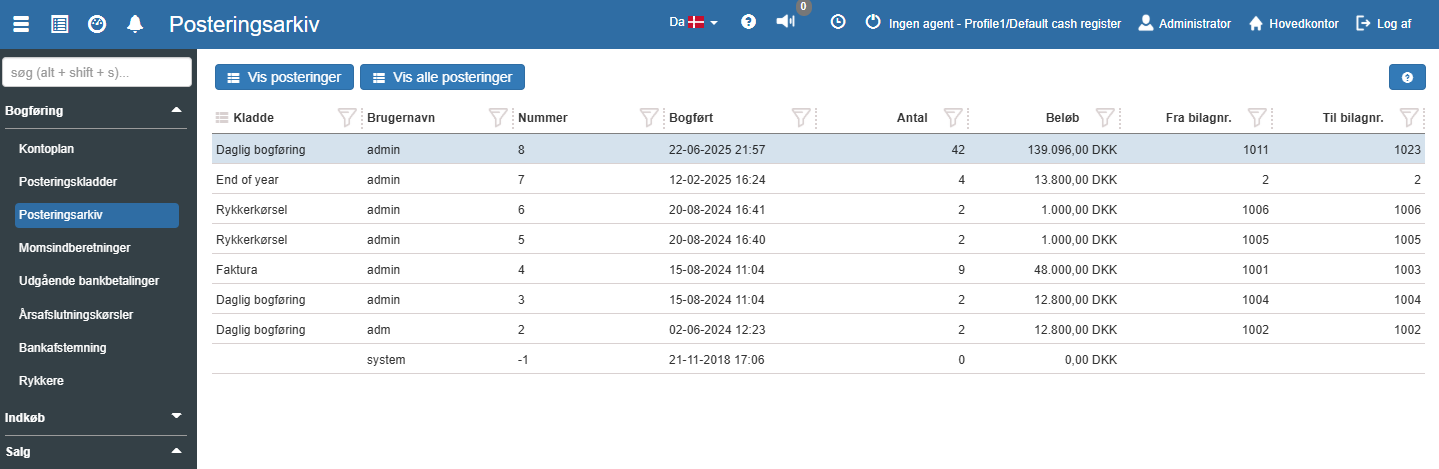Click the Vis posteringer button
1439x469 pixels.
(285, 77)
